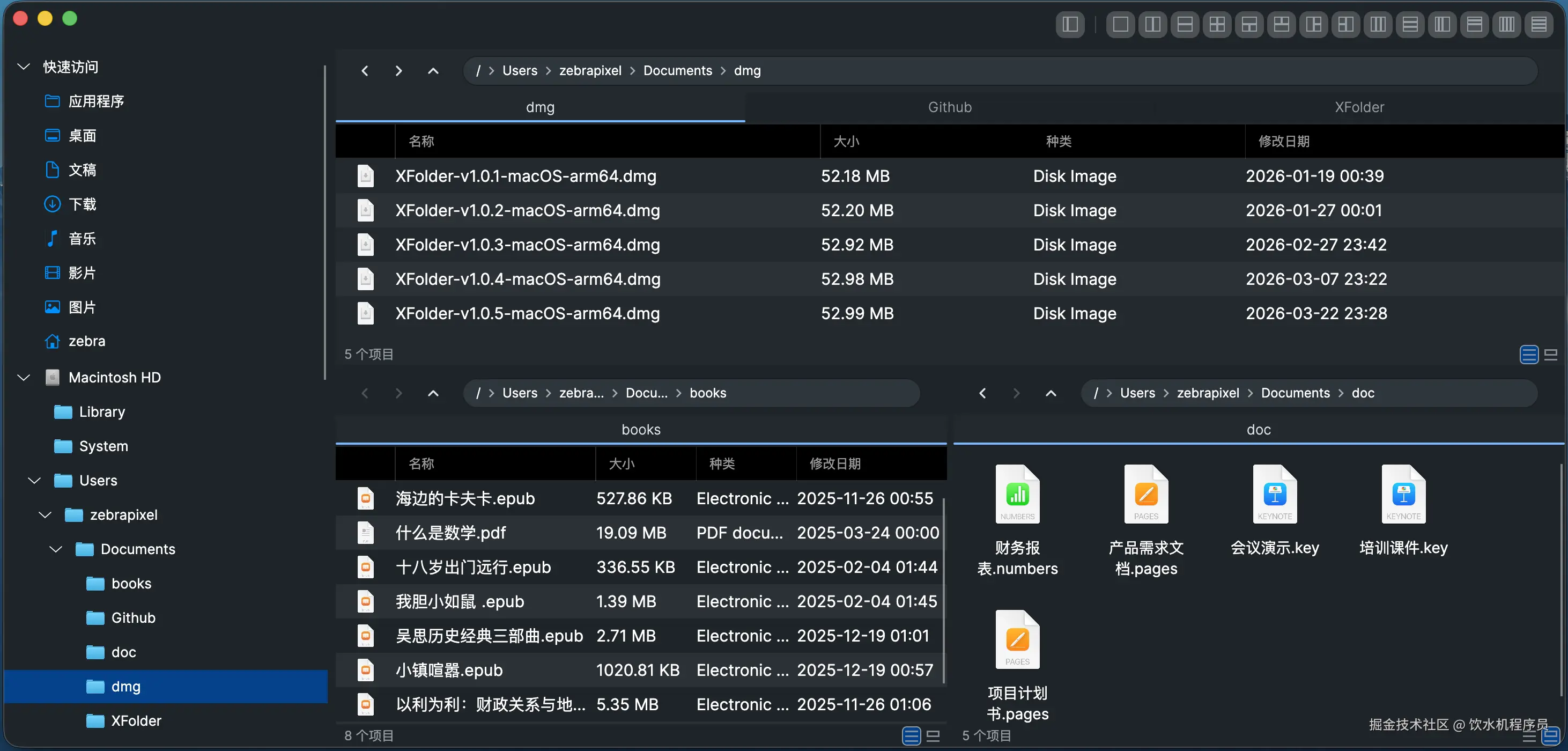The height and width of the screenshot is (751, 1568).
Task: Select the four equal columns layout
Action: tap(1506, 24)
